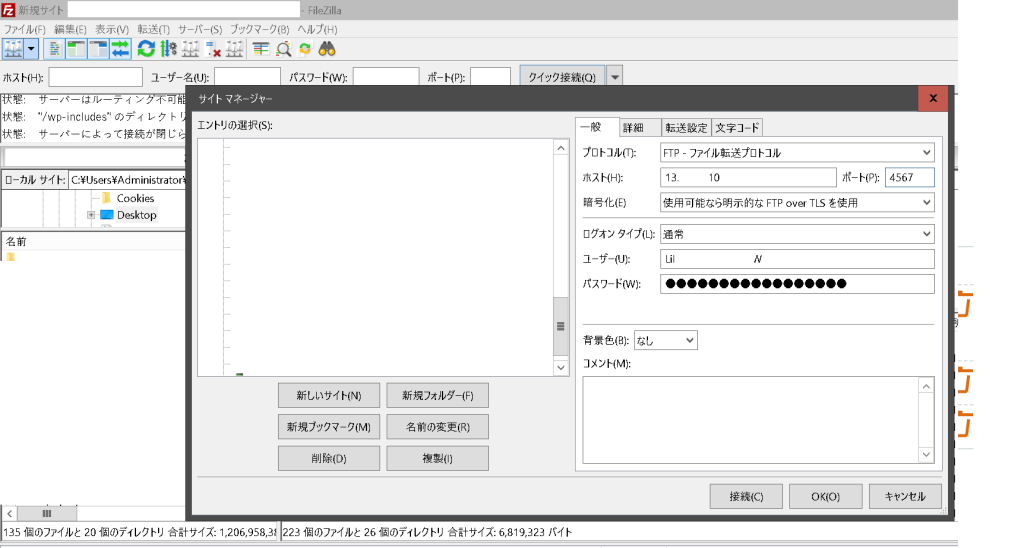This screenshot has height=548, width=1024.
Task: Click the キャンセル button
Action: pyautogui.click(x=905, y=496)
